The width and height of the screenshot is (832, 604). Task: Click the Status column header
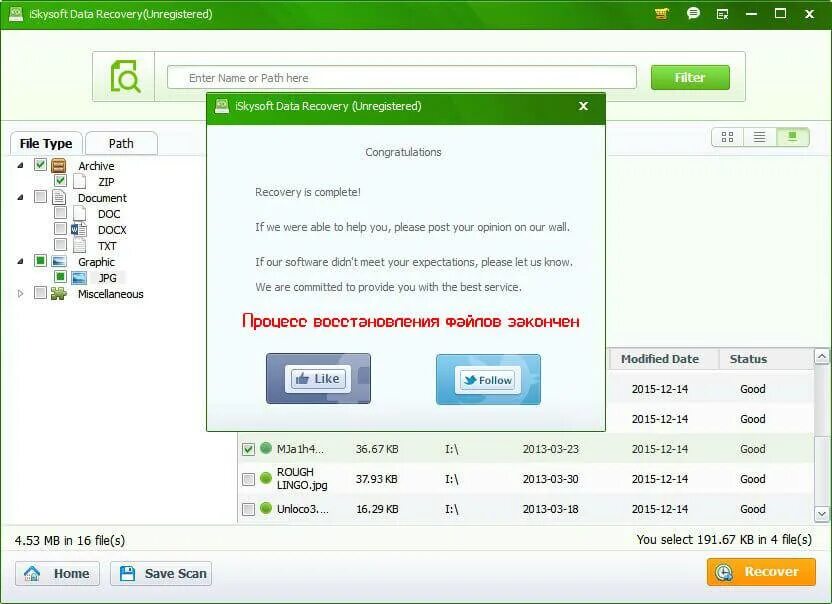(748, 359)
